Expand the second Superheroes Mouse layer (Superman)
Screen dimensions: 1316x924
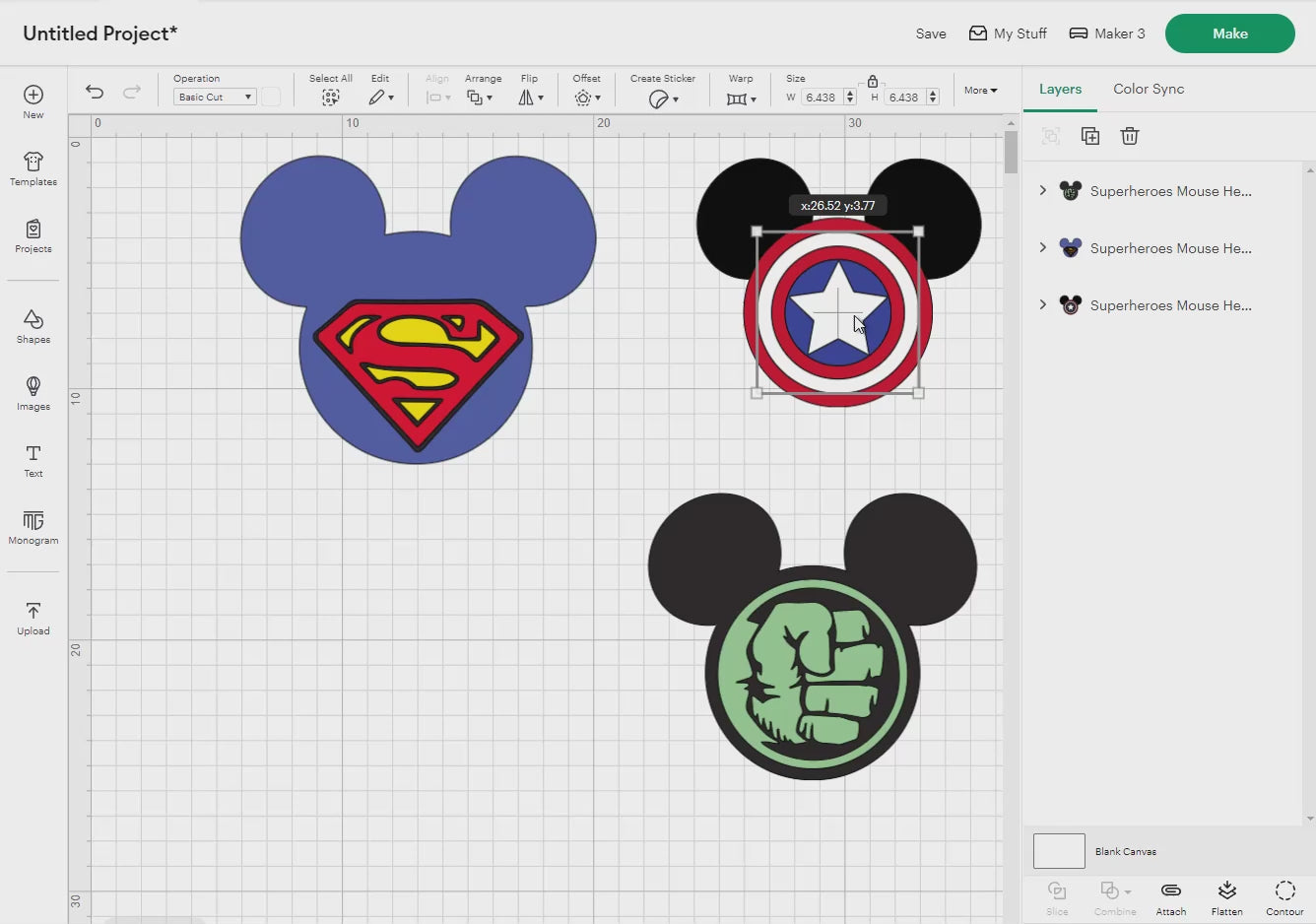1042,247
